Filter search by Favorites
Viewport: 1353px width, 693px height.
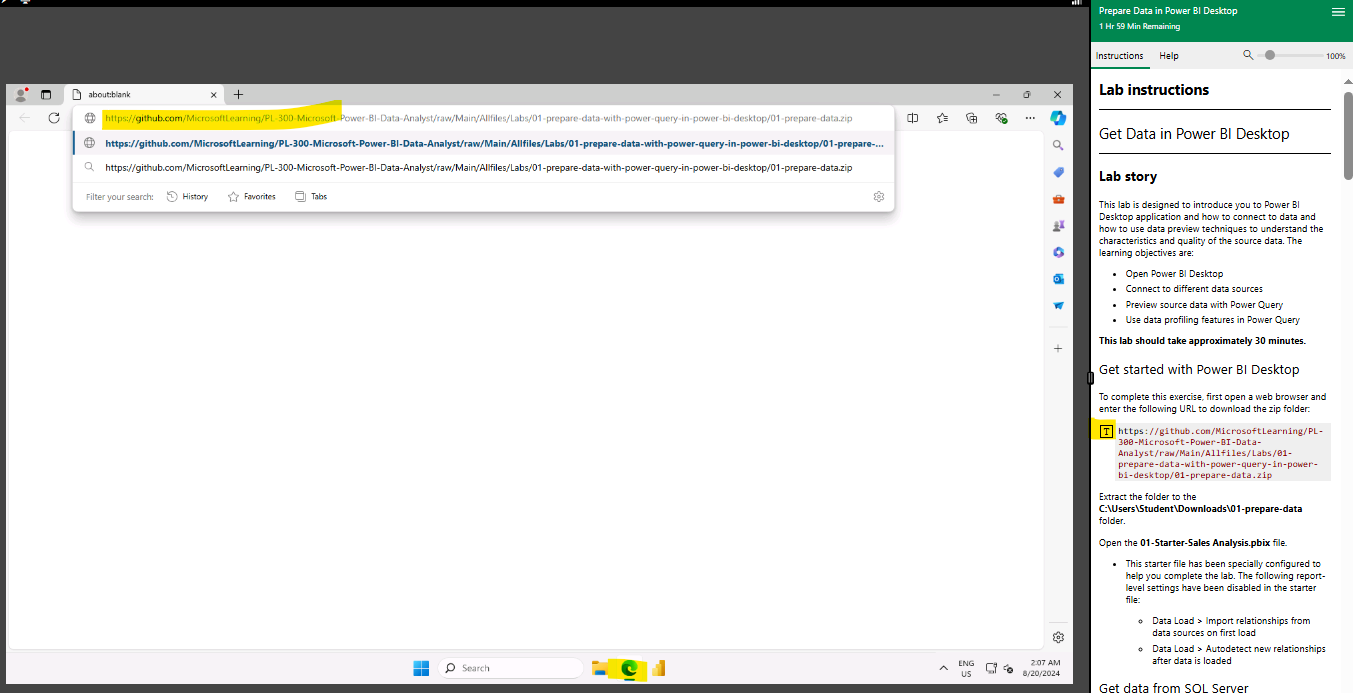coord(251,197)
